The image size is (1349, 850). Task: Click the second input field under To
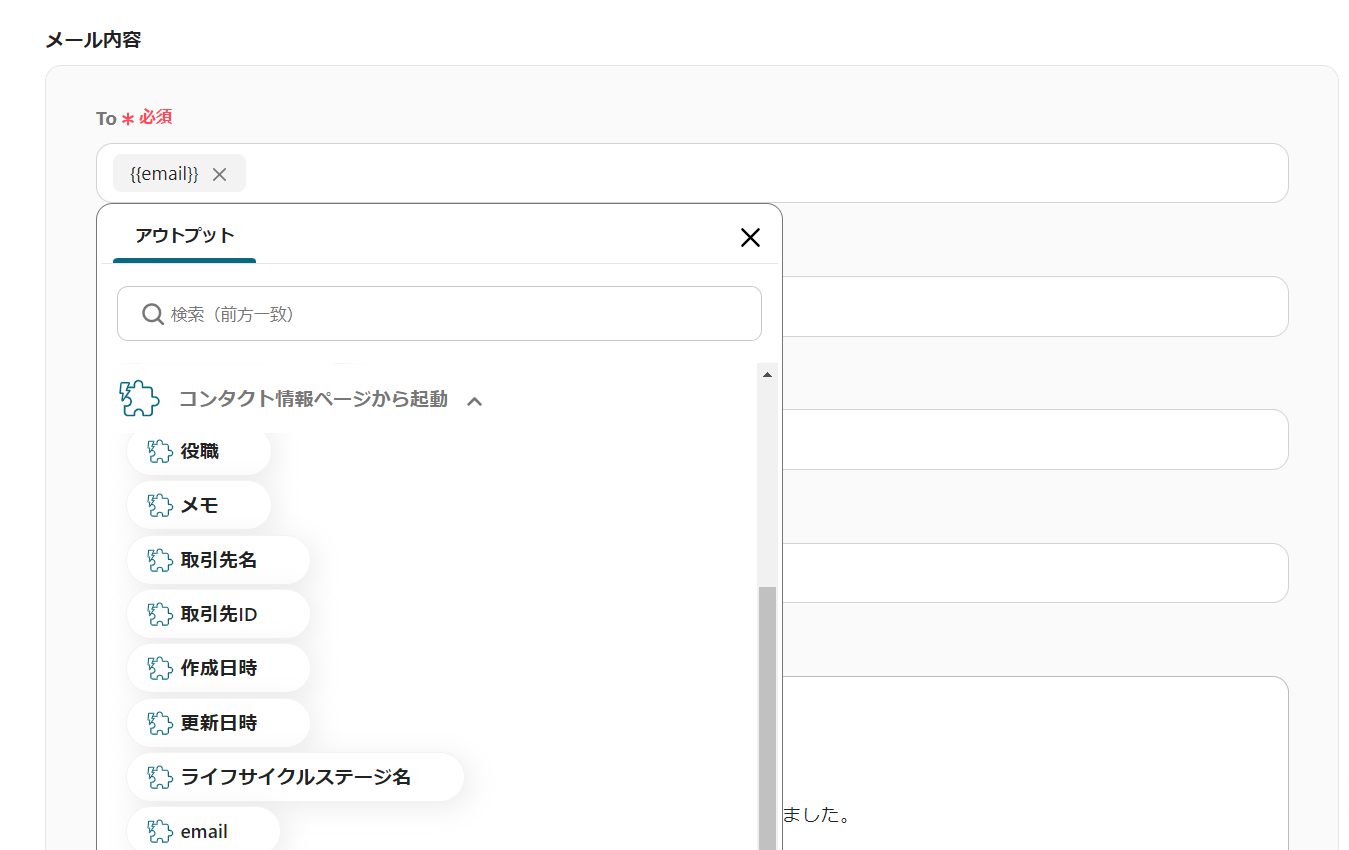[1035, 306]
